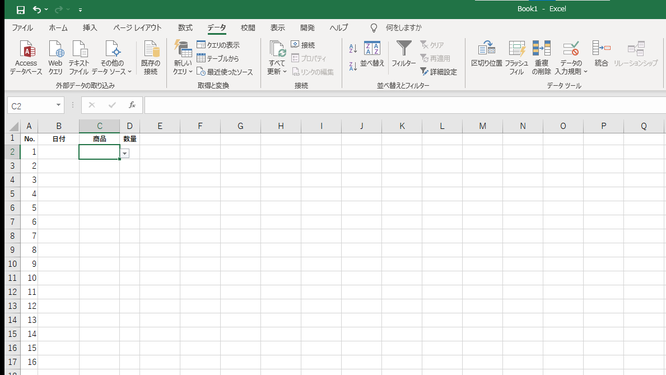Click the 区切り位置 icon
This screenshot has height=375, width=666.
tap(486, 54)
